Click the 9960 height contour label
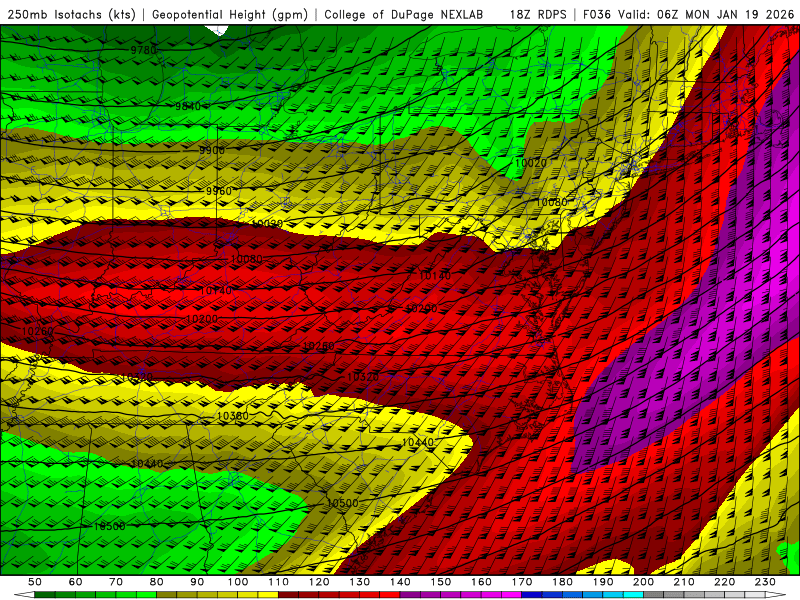The height and width of the screenshot is (600, 800). click(x=219, y=191)
